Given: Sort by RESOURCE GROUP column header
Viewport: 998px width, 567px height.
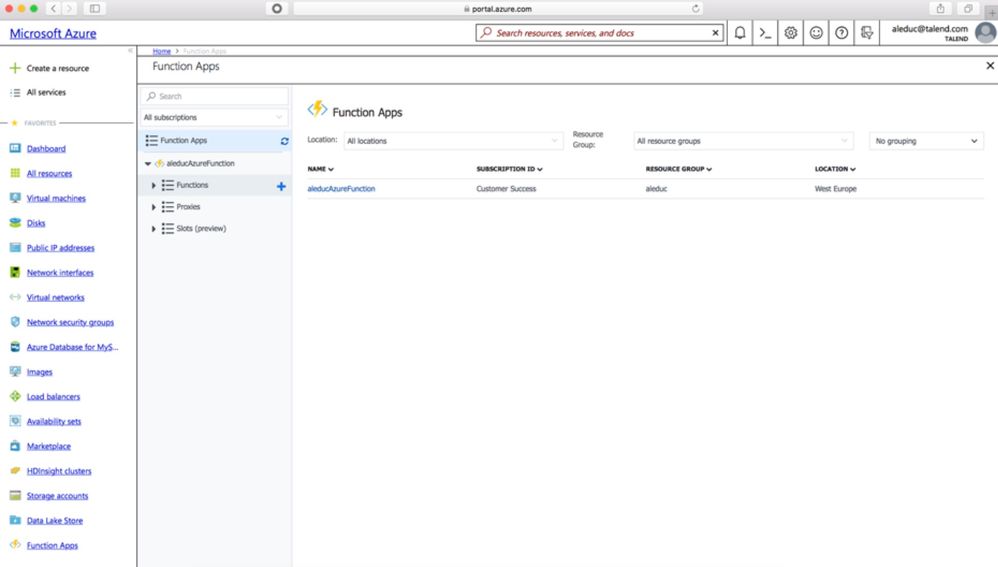Looking at the screenshot, I should tap(678, 169).
